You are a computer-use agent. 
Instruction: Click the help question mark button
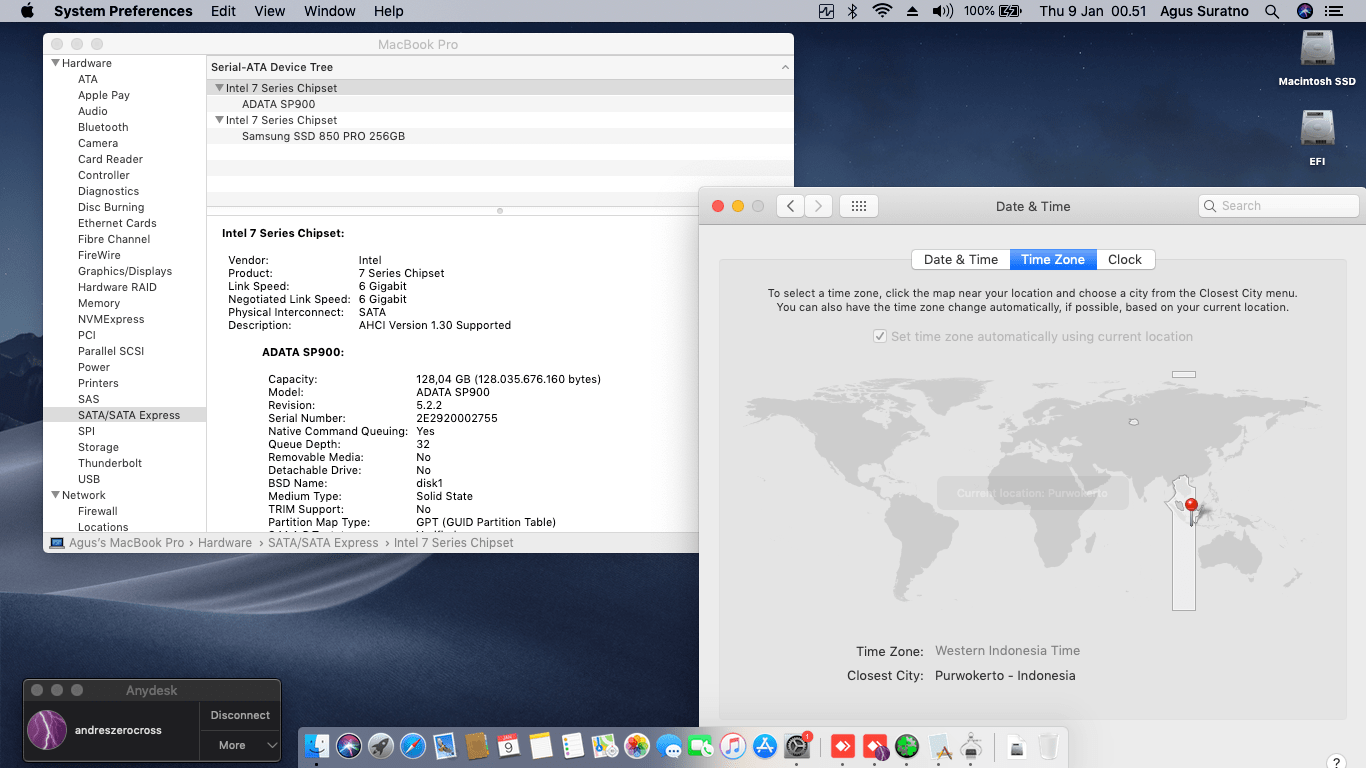tap(1335, 763)
